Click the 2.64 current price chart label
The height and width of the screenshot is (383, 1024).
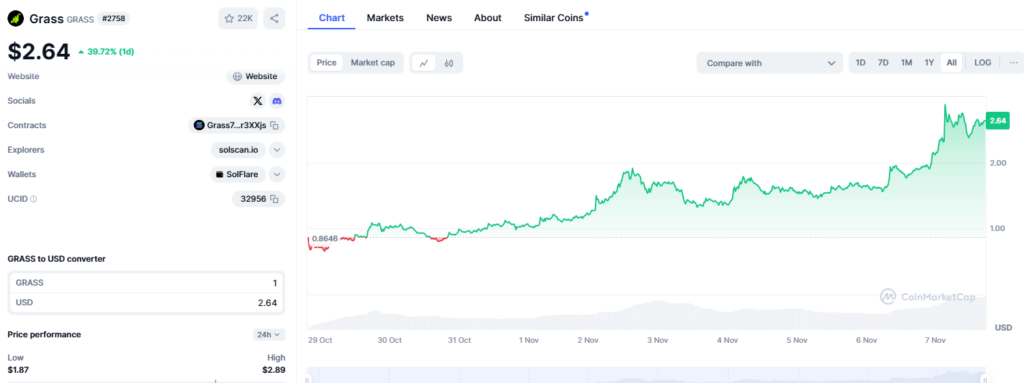pyautogui.click(x=998, y=121)
